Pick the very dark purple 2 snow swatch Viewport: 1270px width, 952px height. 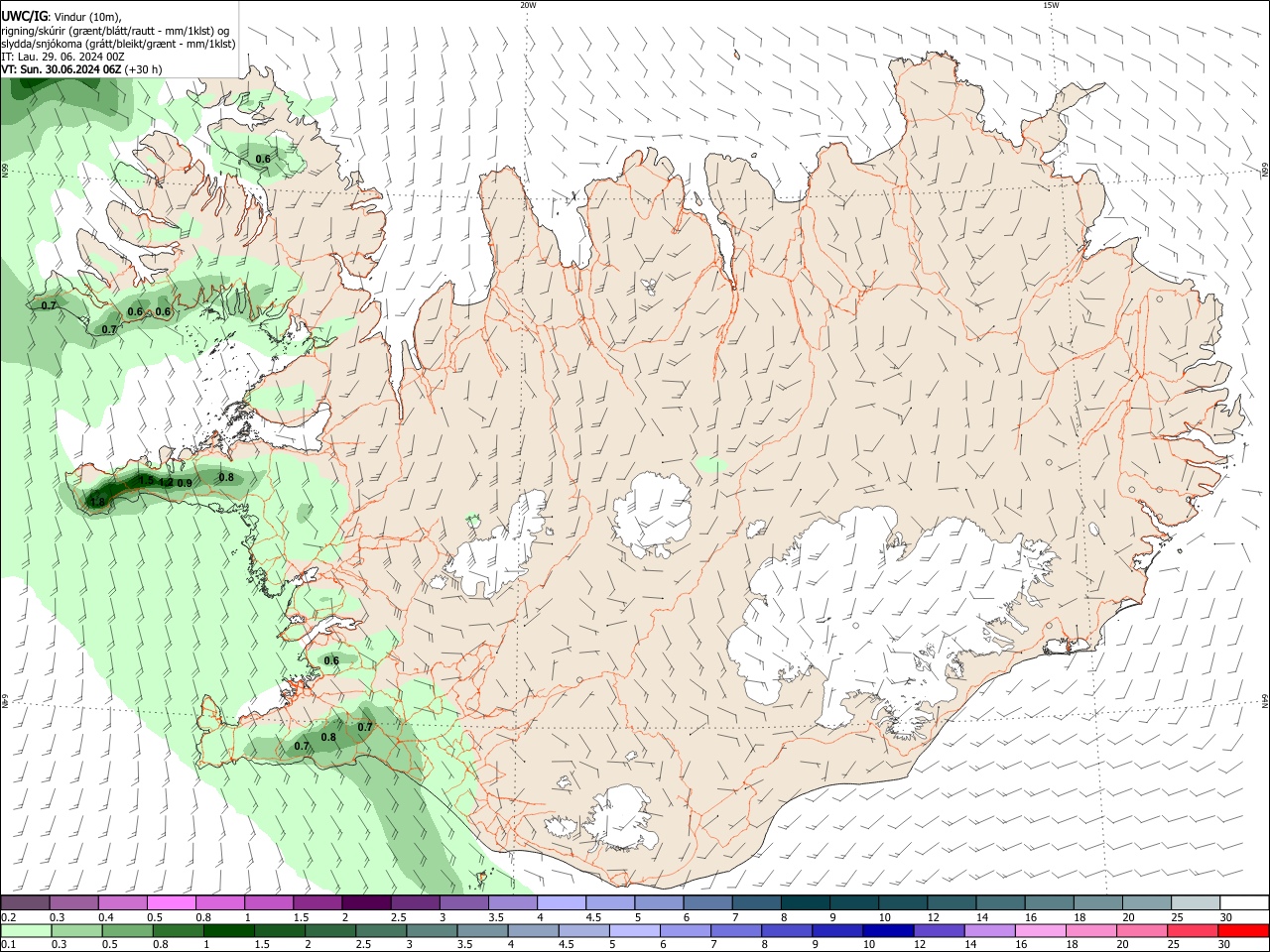coord(366,903)
